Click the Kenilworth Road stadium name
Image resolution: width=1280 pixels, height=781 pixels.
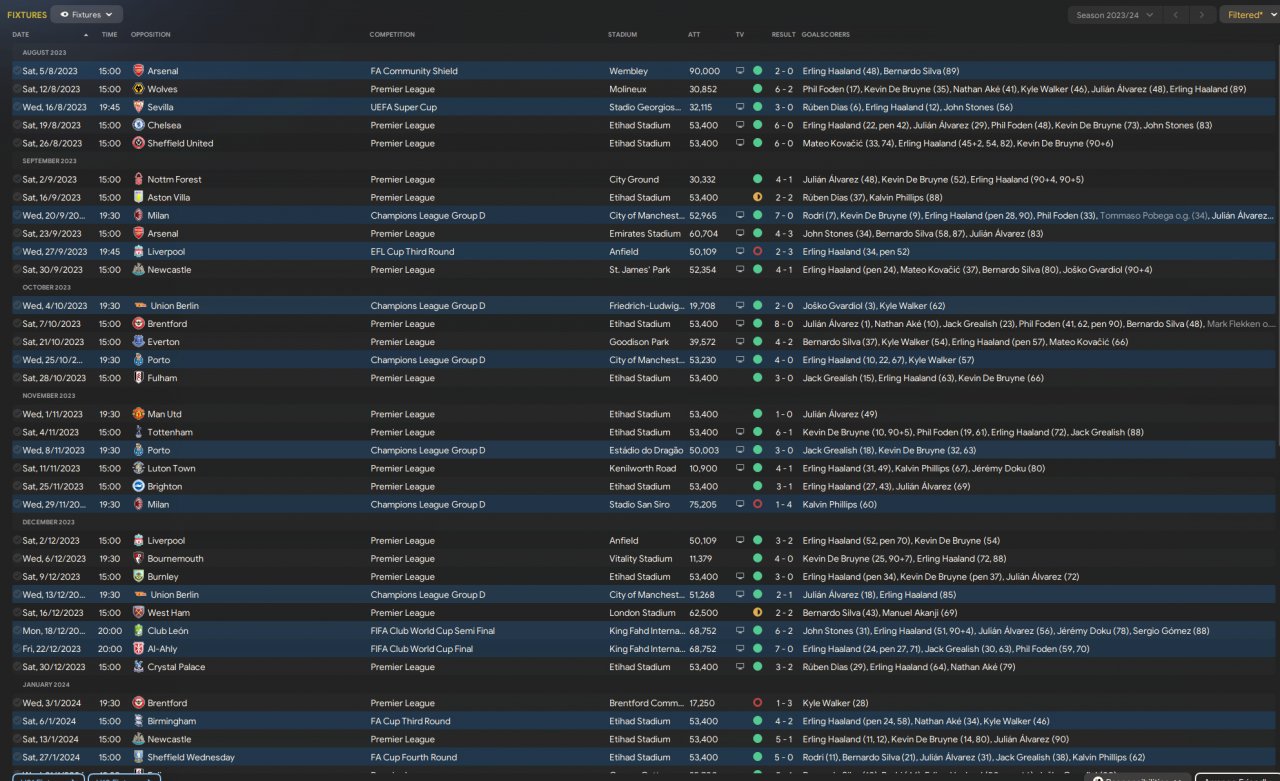pyautogui.click(x=642, y=468)
